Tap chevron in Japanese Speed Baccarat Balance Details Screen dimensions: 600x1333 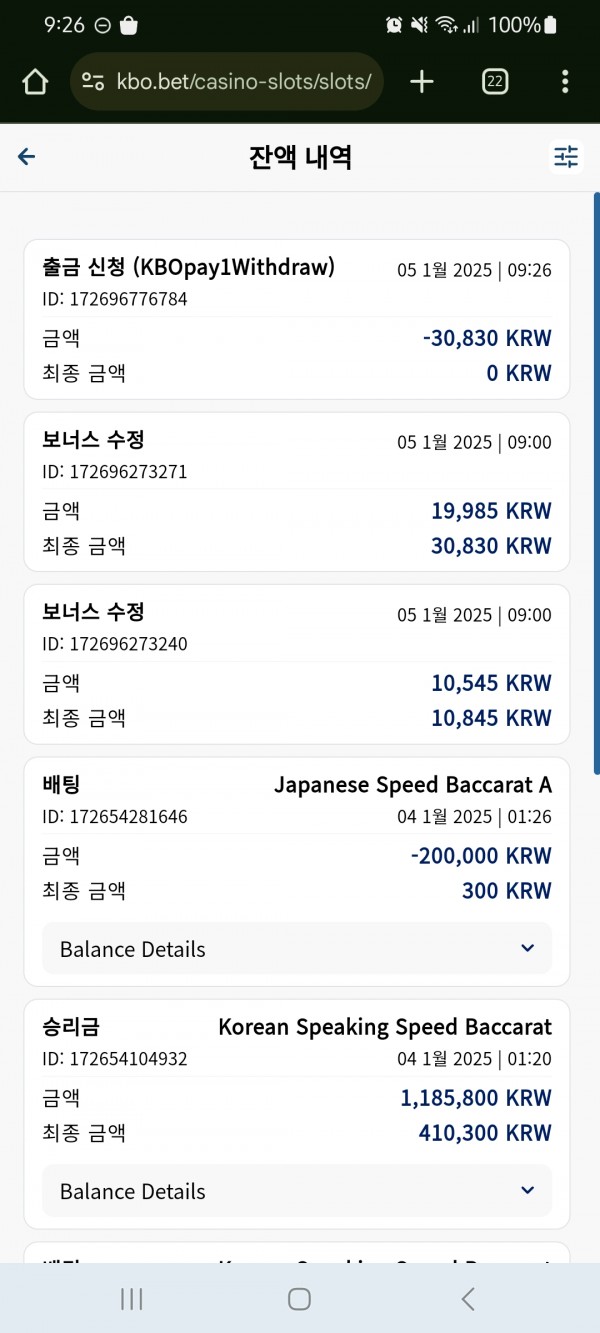point(528,948)
